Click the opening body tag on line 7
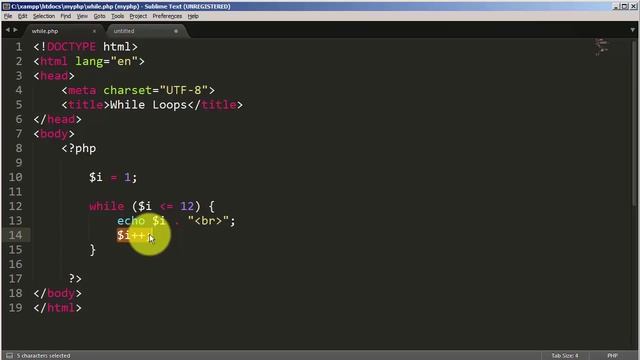This screenshot has height=360, width=640. (x=54, y=134)
